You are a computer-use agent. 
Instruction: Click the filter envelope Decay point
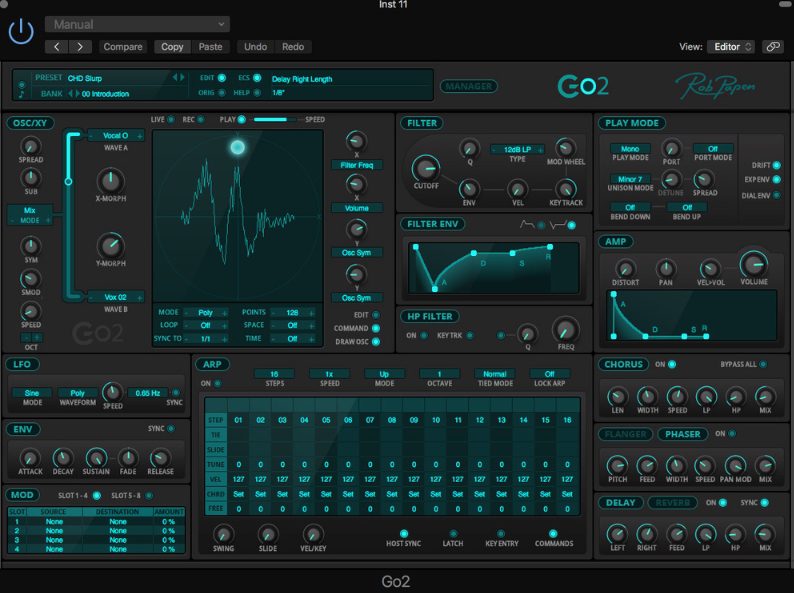[473, 253]
